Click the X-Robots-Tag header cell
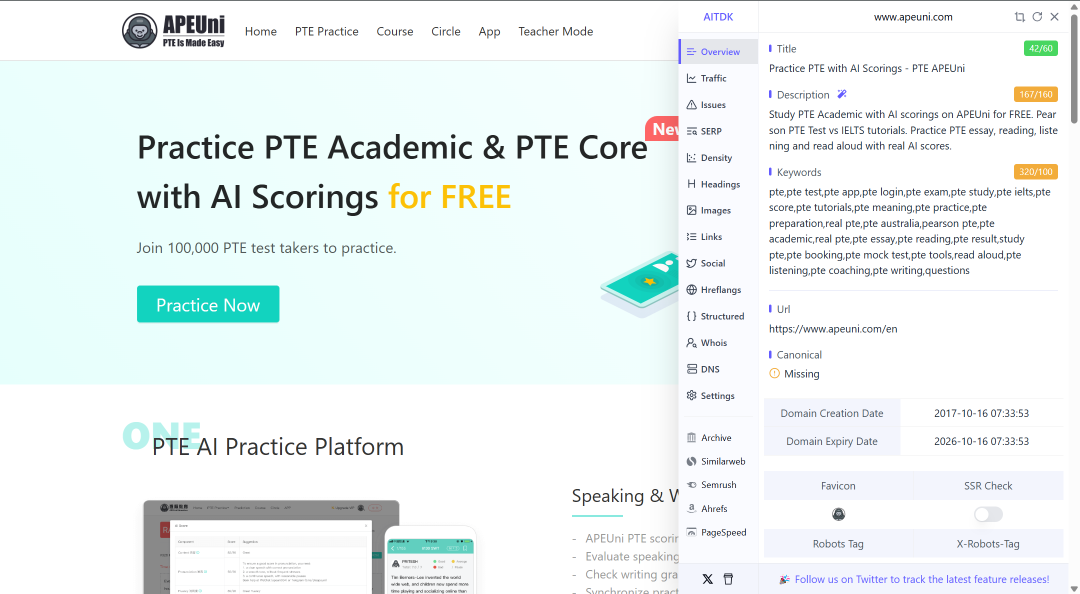 [x=988, y=544]
